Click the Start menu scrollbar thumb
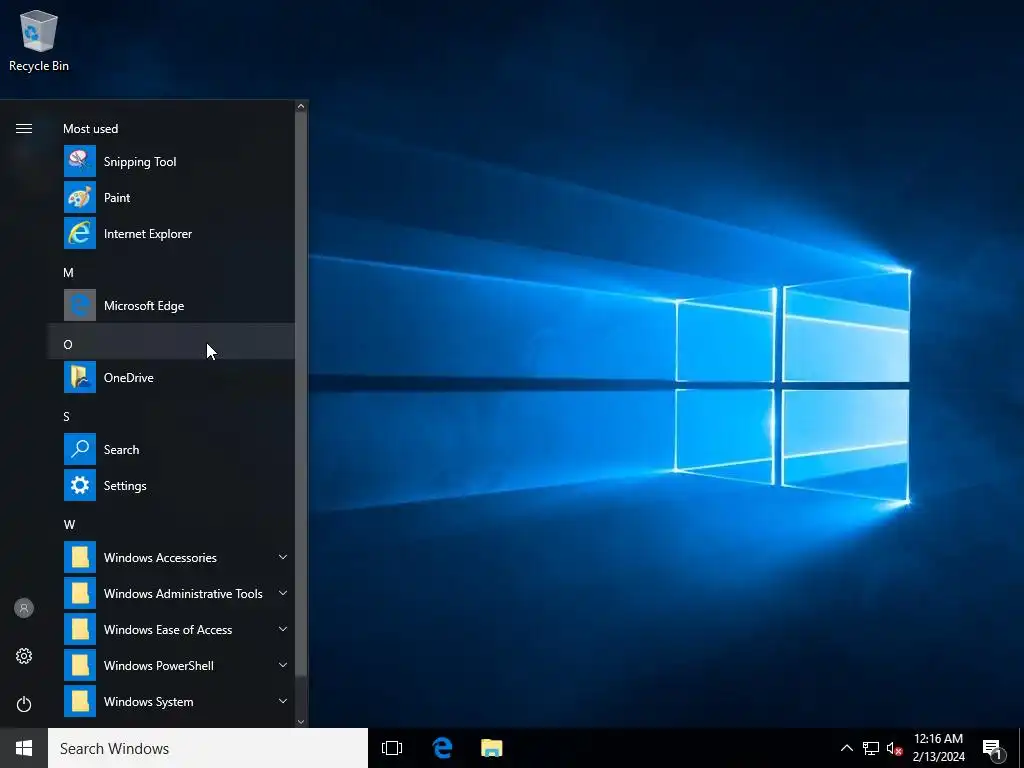 pos(301,394)
